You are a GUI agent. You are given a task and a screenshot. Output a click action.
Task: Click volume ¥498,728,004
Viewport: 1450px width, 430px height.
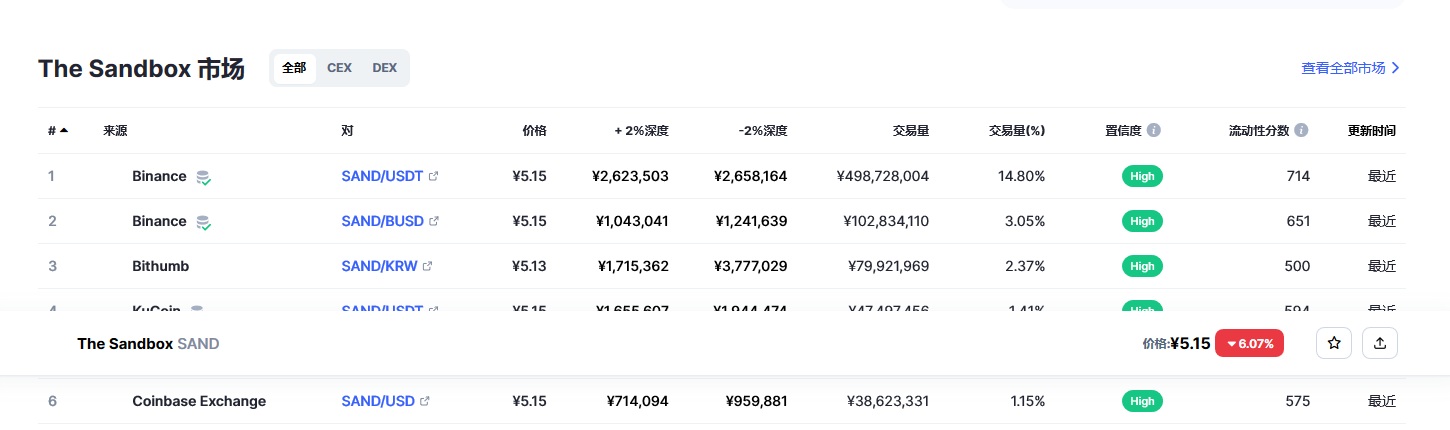(x=883, y=176)
